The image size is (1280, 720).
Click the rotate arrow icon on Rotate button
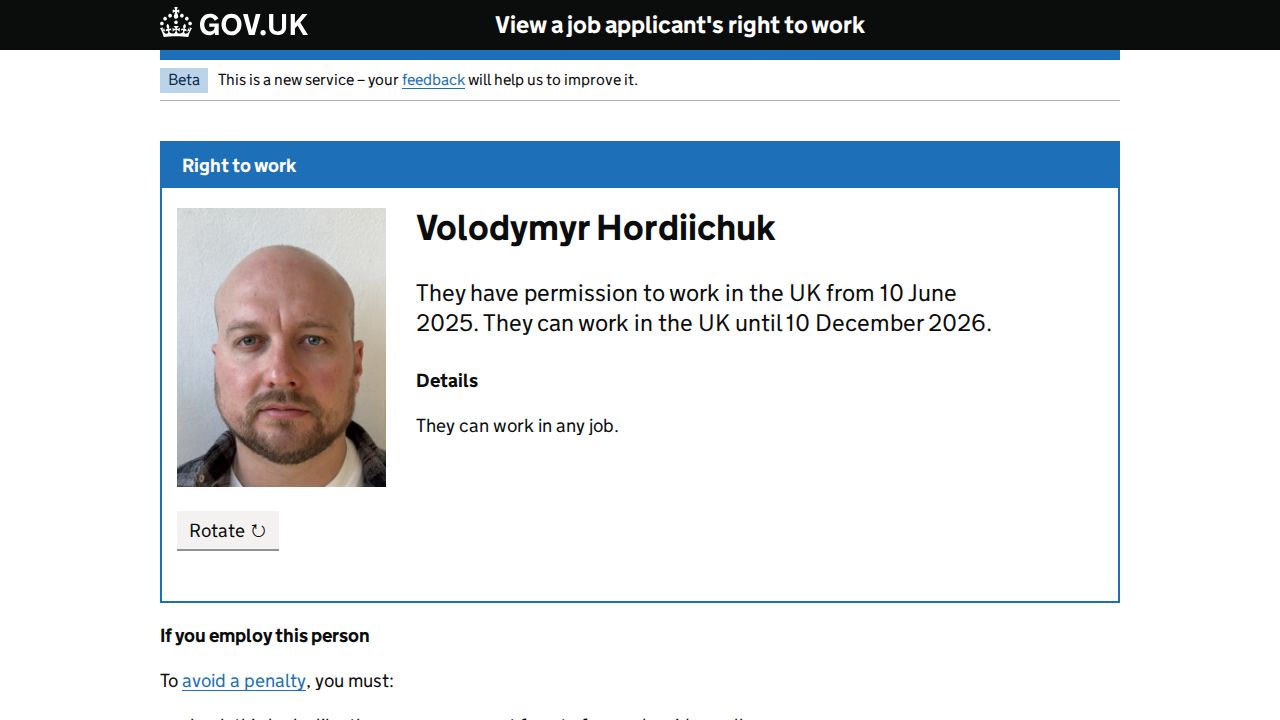(x=258, y=531)
